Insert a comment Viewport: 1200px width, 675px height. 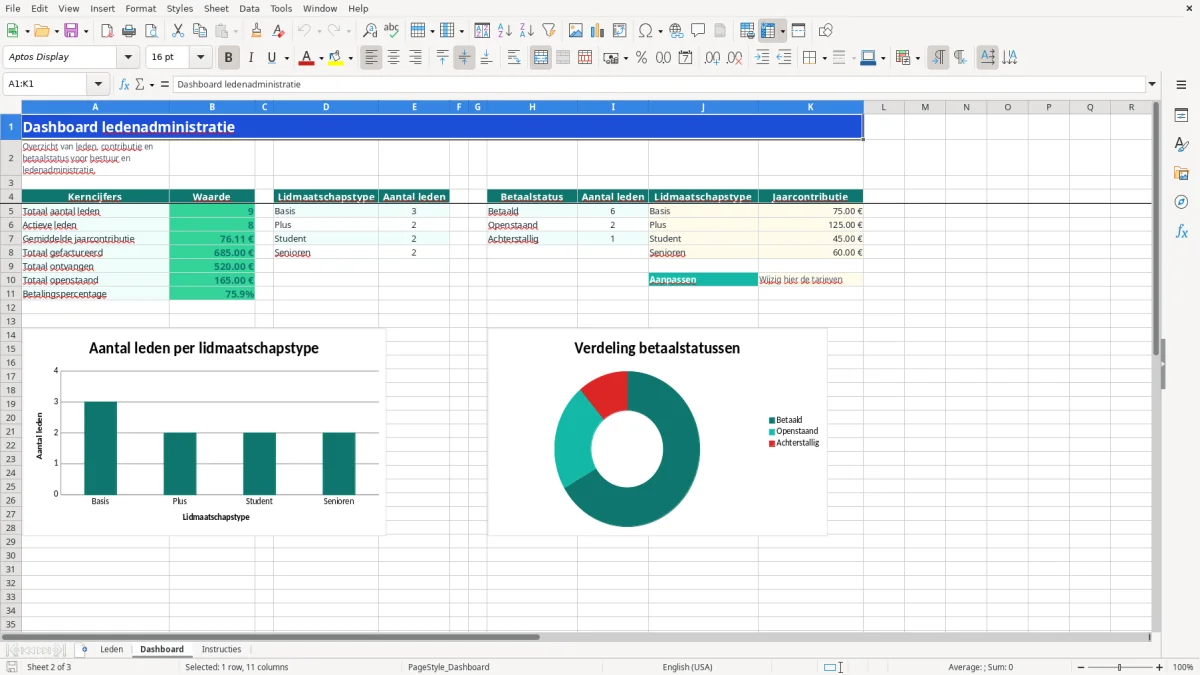(x=698, y=31)
